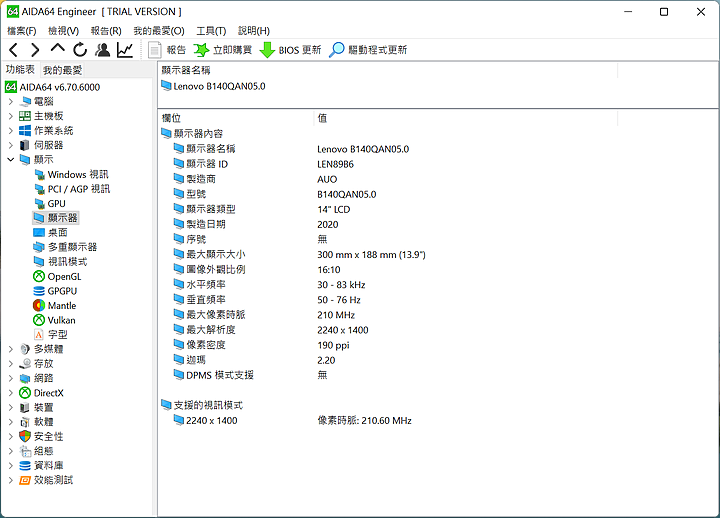Open the 說明(H) menu
This screenshot has width=720, height=518.
(254, 31)
